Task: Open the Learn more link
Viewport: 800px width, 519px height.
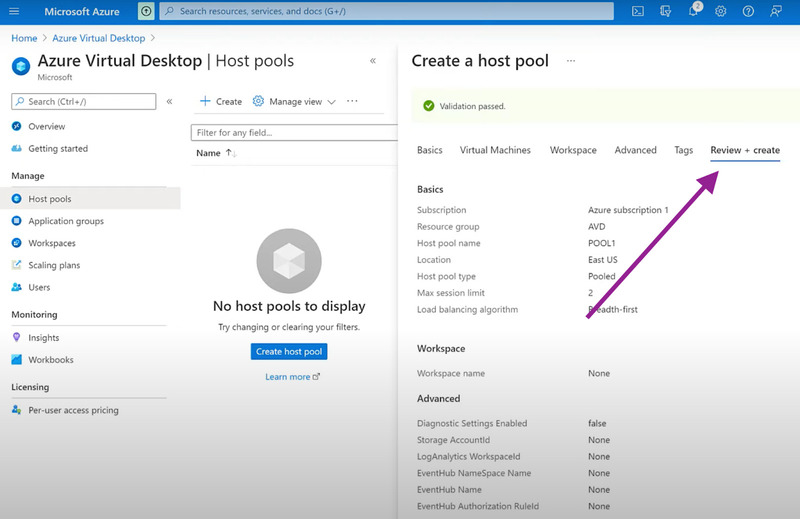Action: point(292,377)
